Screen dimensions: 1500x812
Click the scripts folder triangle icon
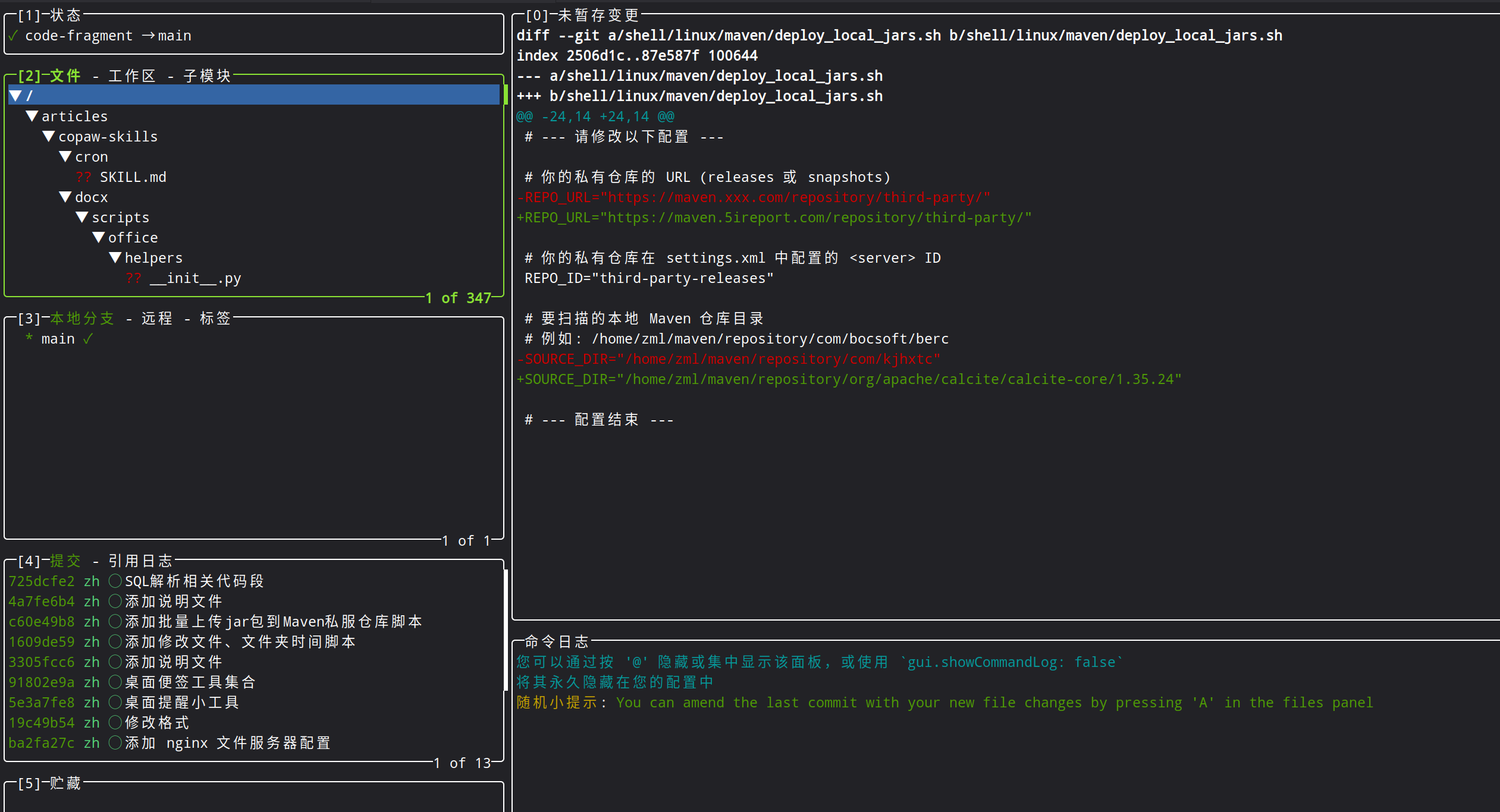[82, 217]
